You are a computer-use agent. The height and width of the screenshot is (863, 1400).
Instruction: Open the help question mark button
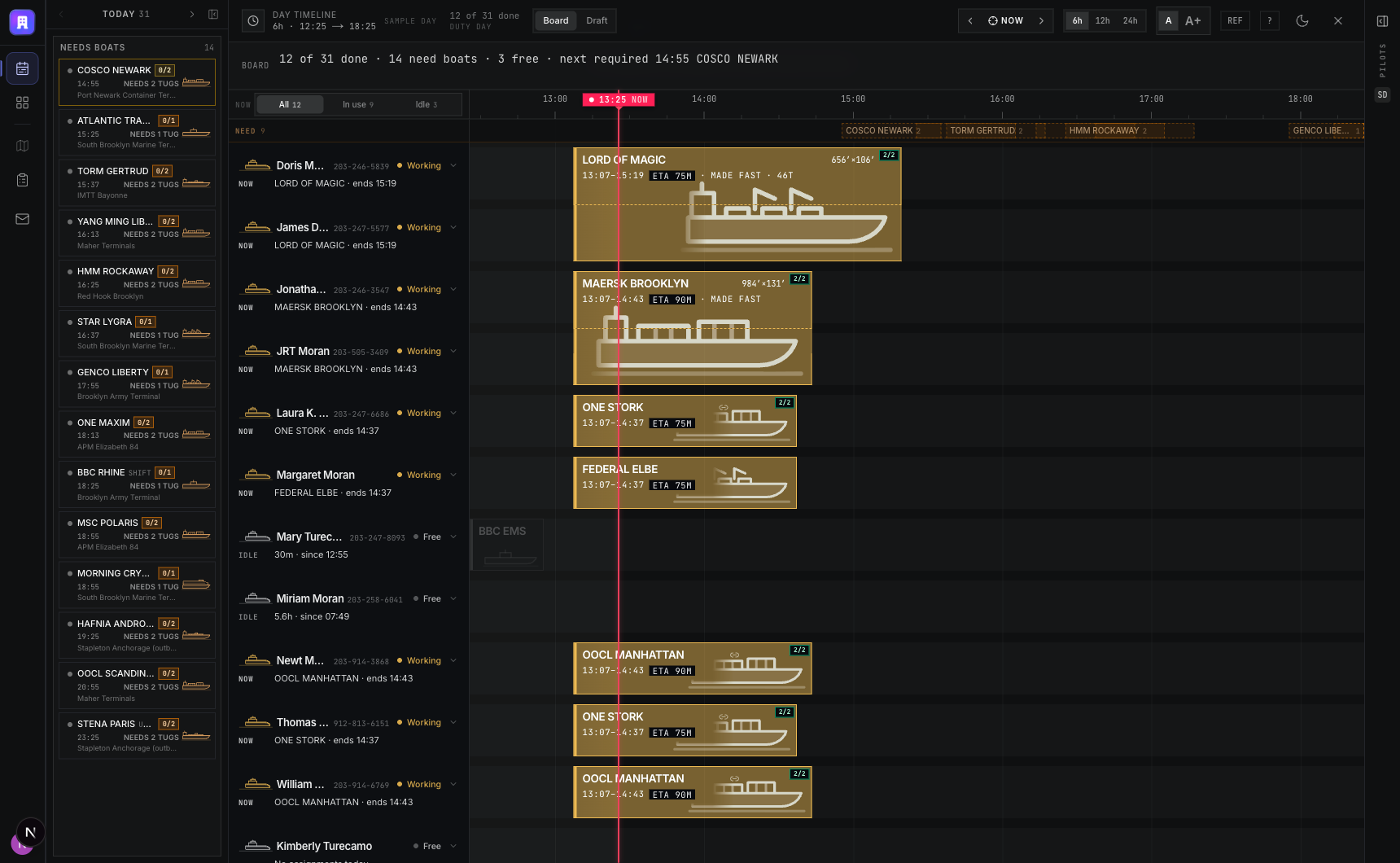tap(1270, 21)
